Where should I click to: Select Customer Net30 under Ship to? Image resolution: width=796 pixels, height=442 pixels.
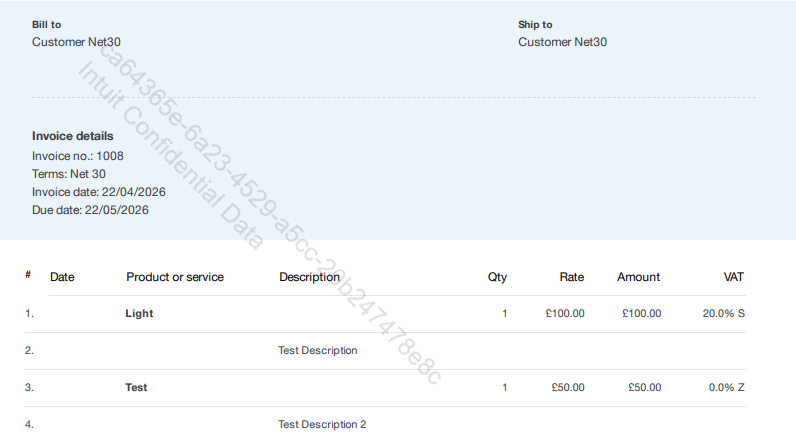point(562,42)
